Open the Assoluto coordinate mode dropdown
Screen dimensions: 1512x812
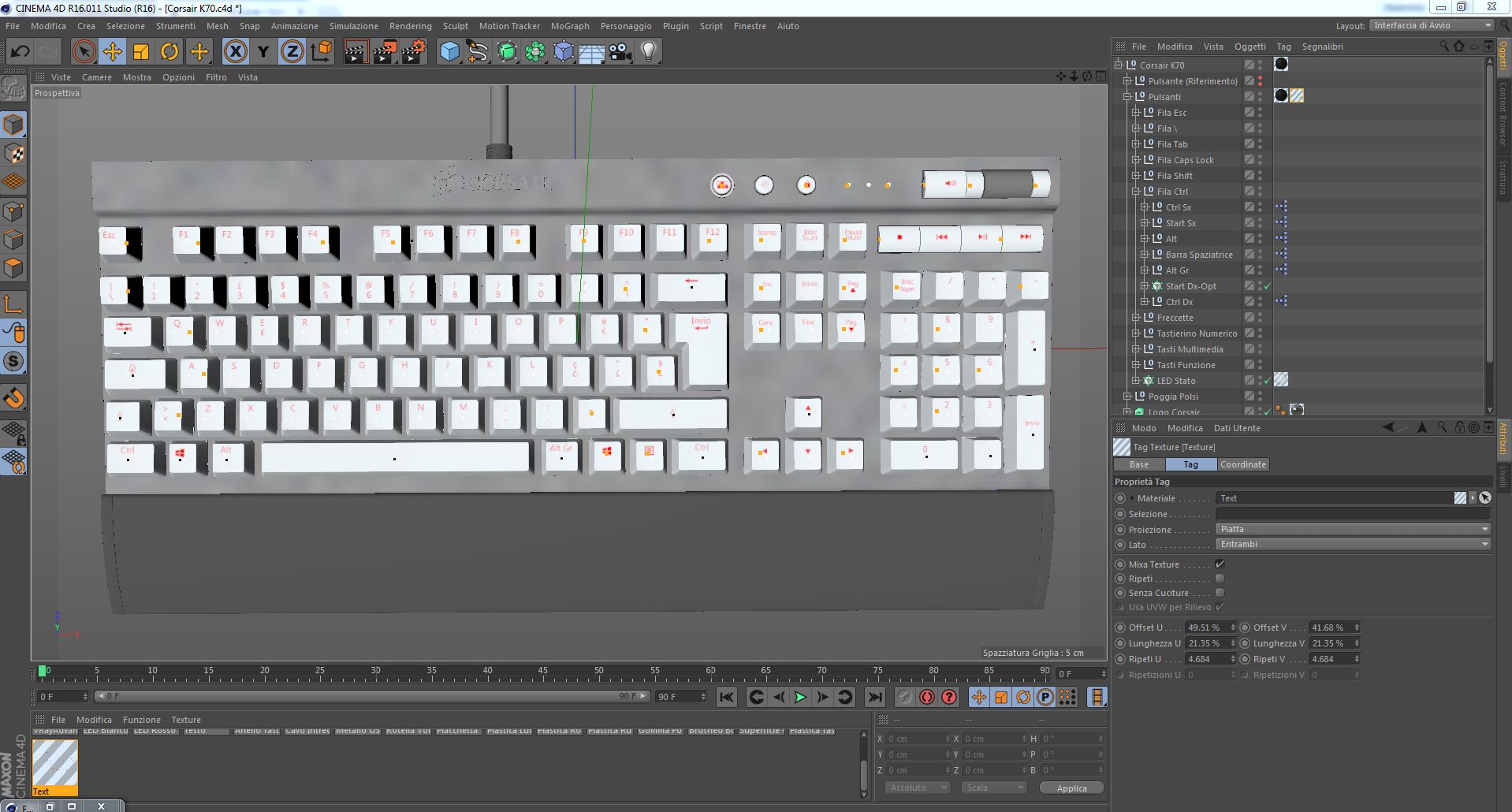point(917,788)
